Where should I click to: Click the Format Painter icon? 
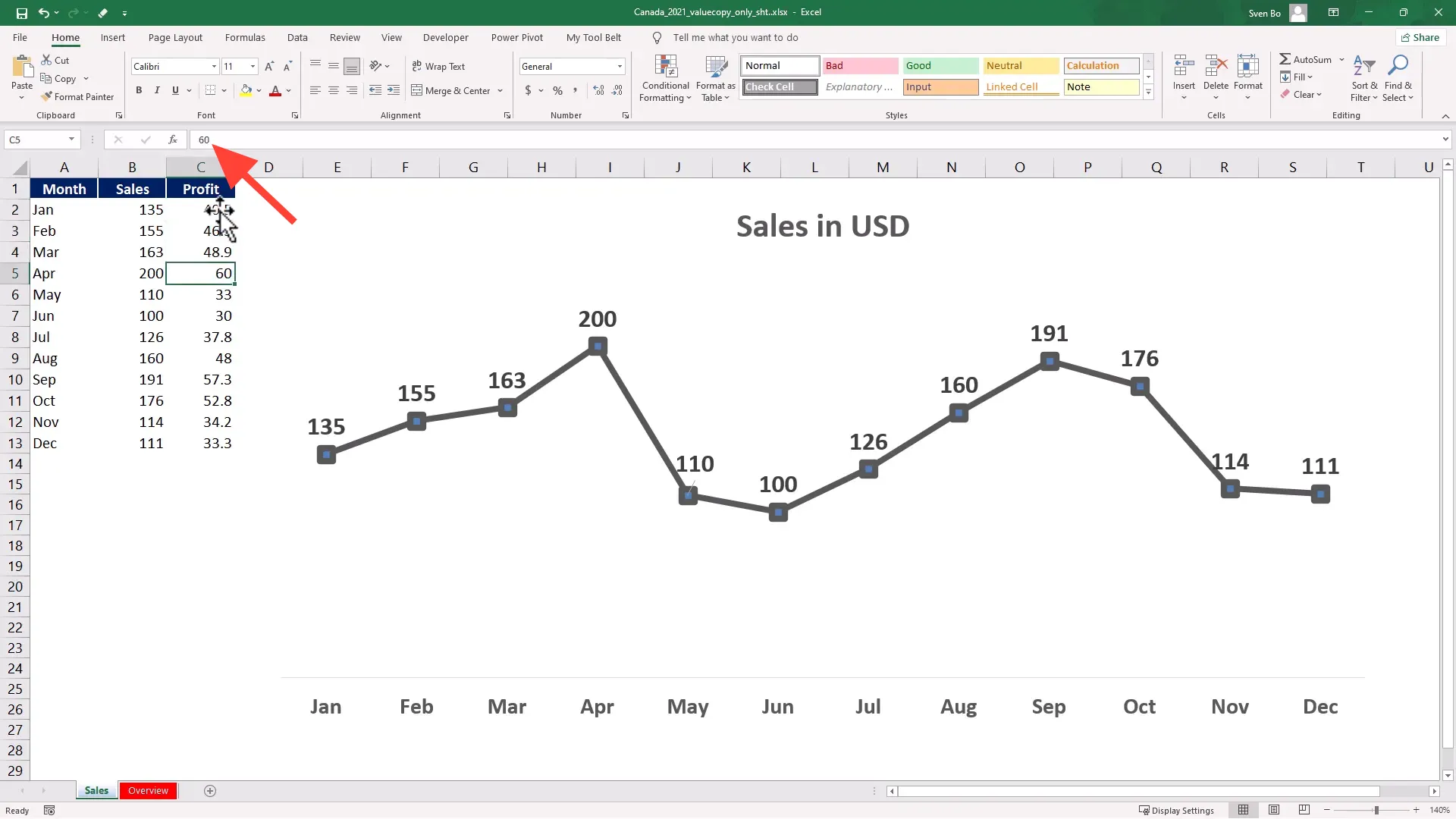coord(47,97)
